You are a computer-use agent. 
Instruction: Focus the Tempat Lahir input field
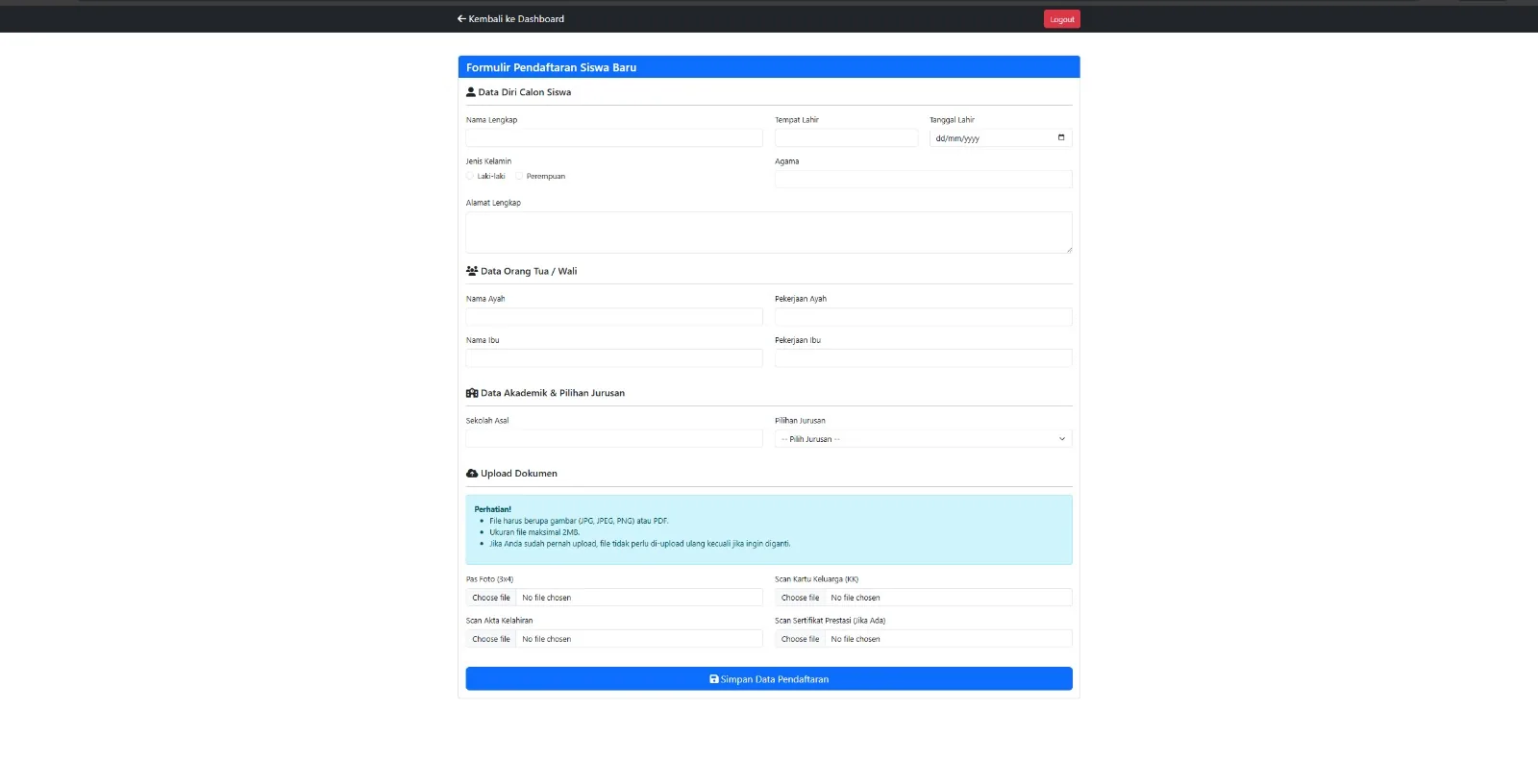[847, 138]
